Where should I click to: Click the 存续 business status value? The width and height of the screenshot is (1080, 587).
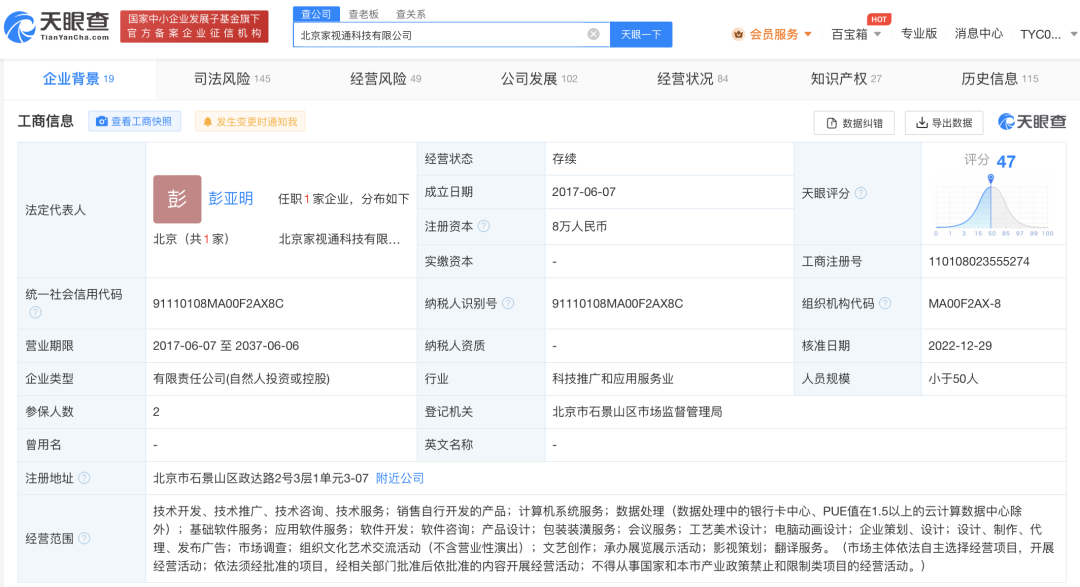564,159
